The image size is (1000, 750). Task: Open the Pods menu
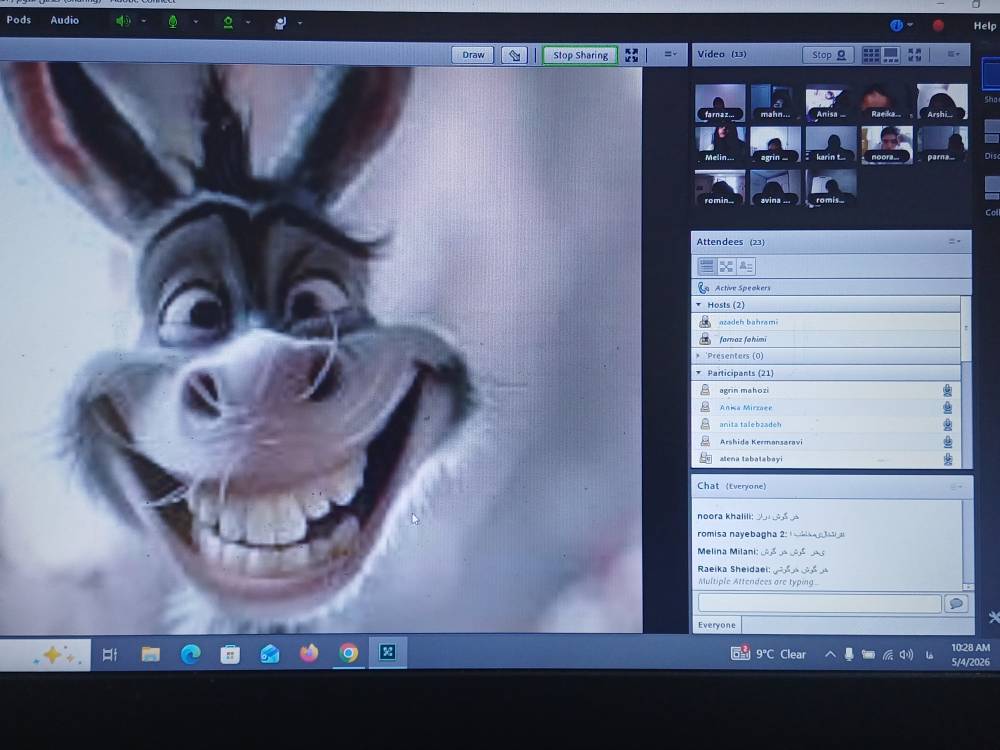[18, 20]
